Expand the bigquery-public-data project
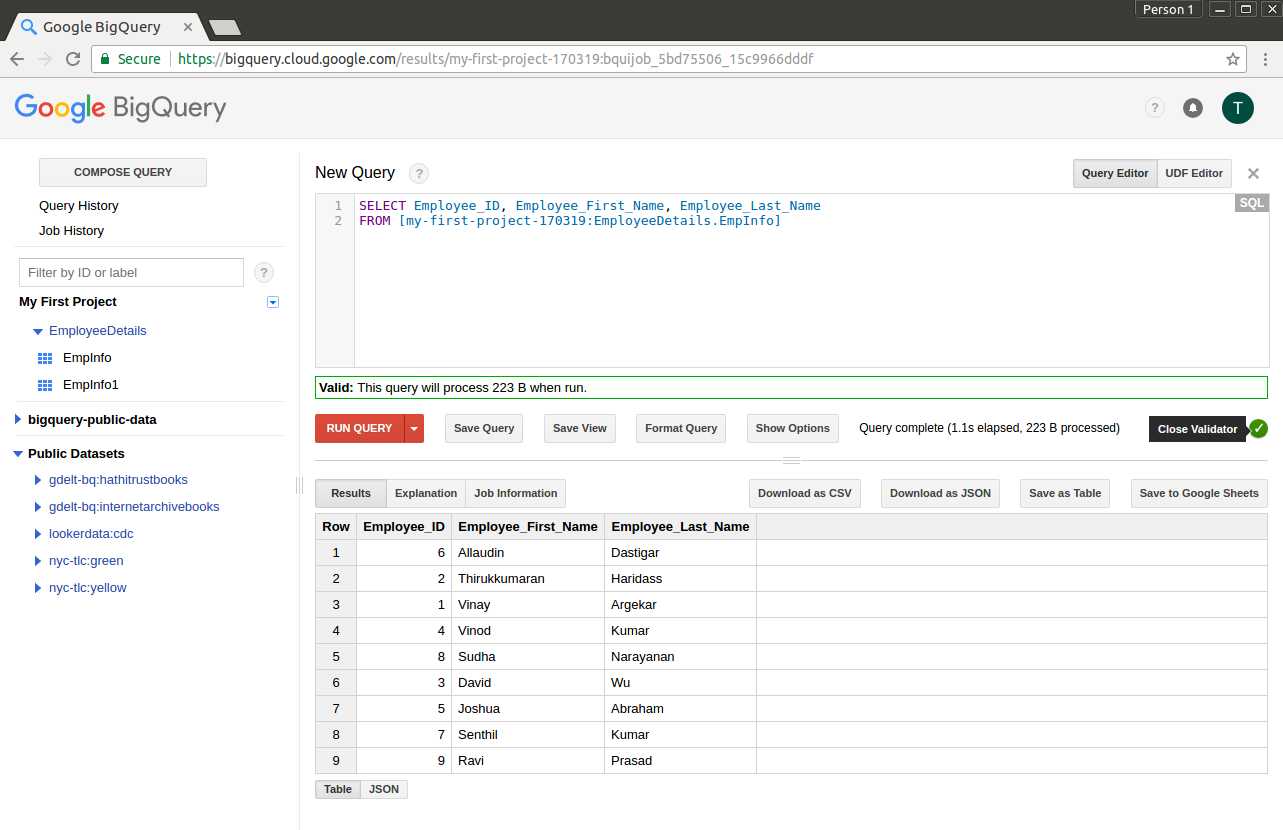The width and height of the screenshot is (1283, 830). coord(18,420)
